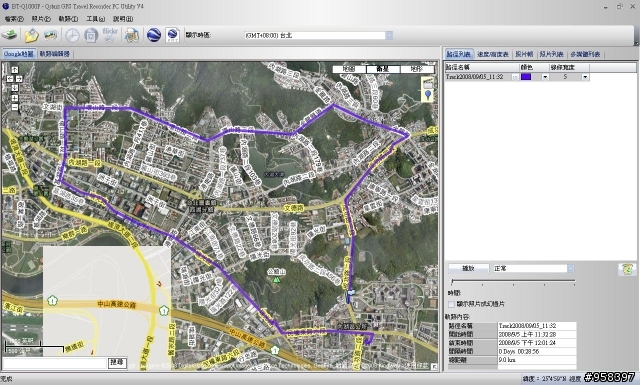Expand the GMT+08:00 time zone dropdown
The width and height of the screenshot is (640, 385).
point(389,36)
